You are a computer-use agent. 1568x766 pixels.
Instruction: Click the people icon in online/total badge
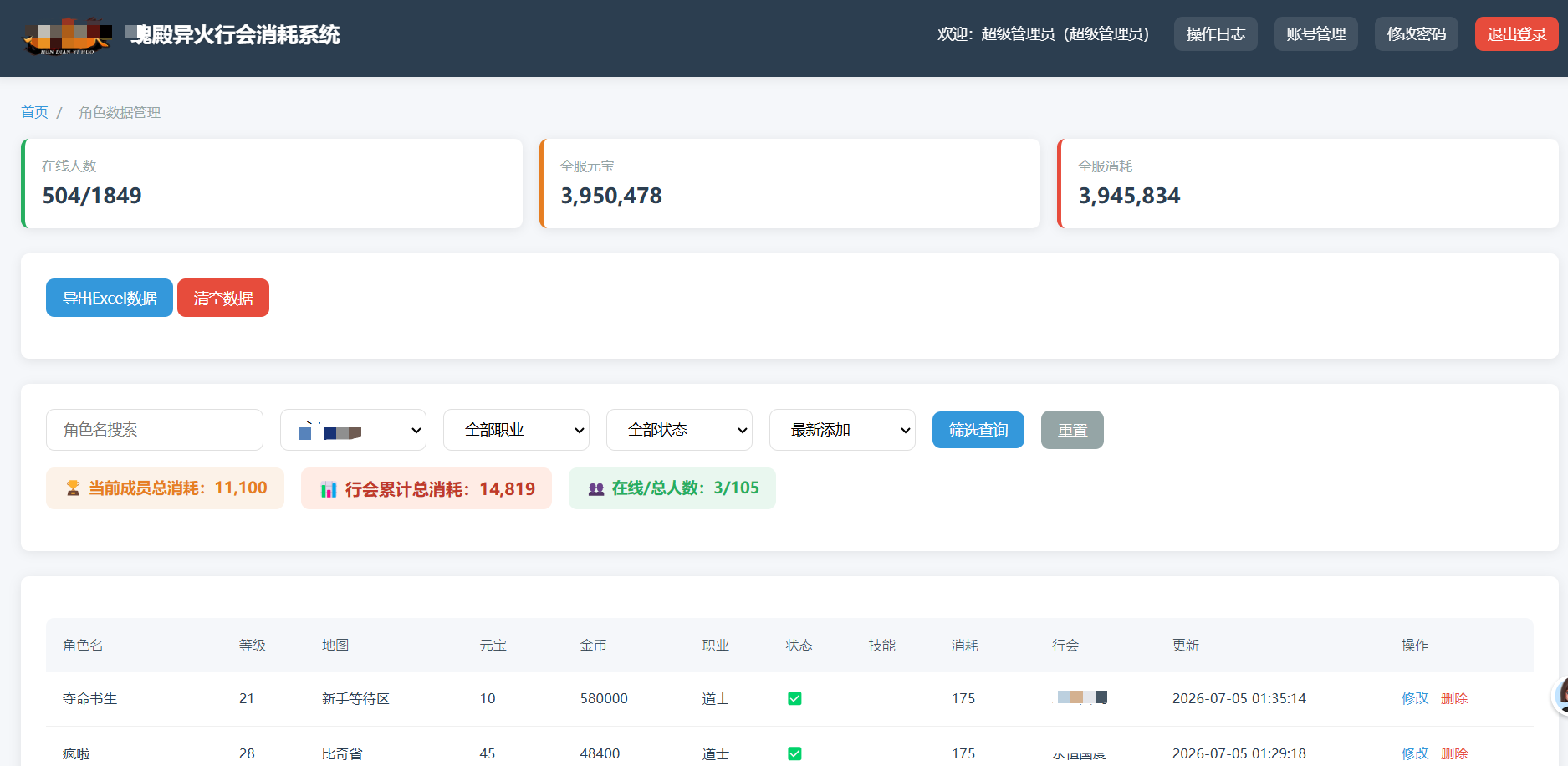click(x=595, y=489)
